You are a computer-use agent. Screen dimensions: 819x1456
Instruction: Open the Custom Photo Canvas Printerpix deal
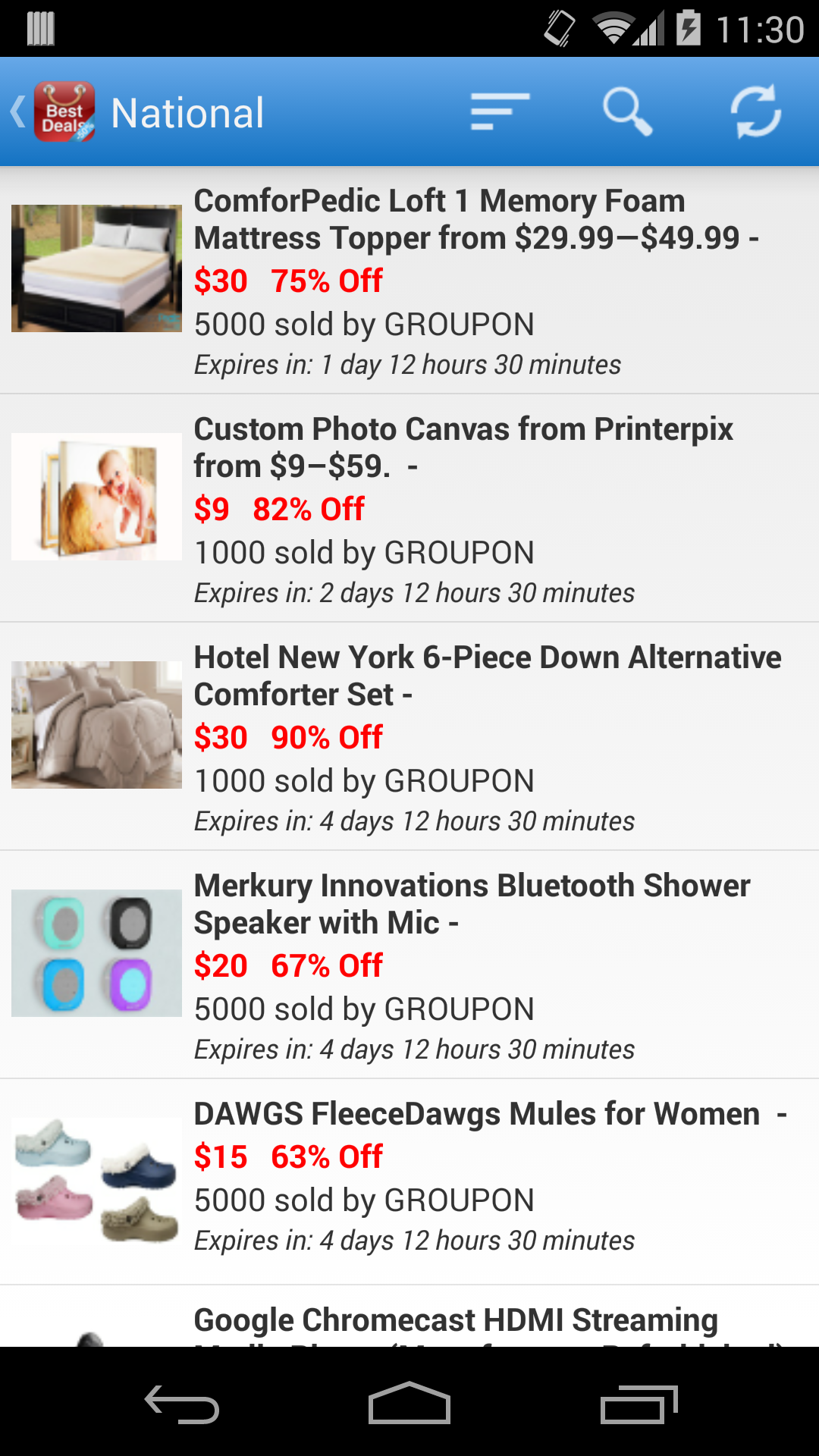click(x=463, y=447)
